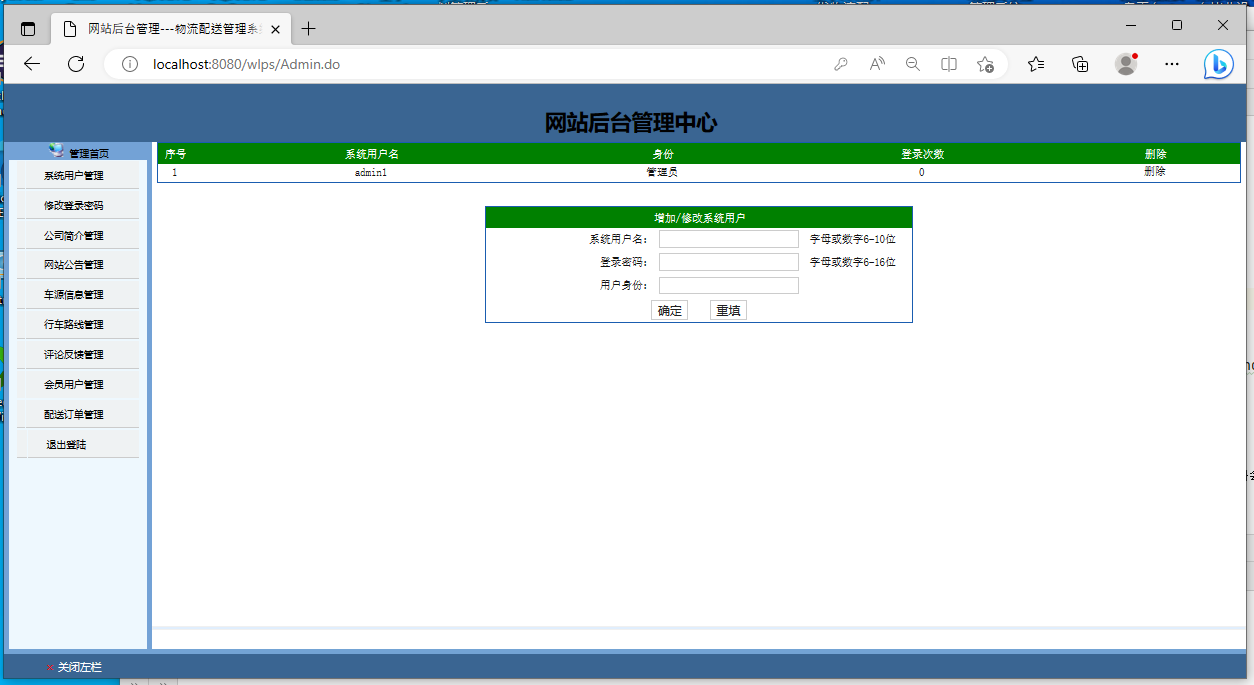The image size is (1254, 685).
Task: Click 退出登陆 to log out
Action: (x=66, y=445)
